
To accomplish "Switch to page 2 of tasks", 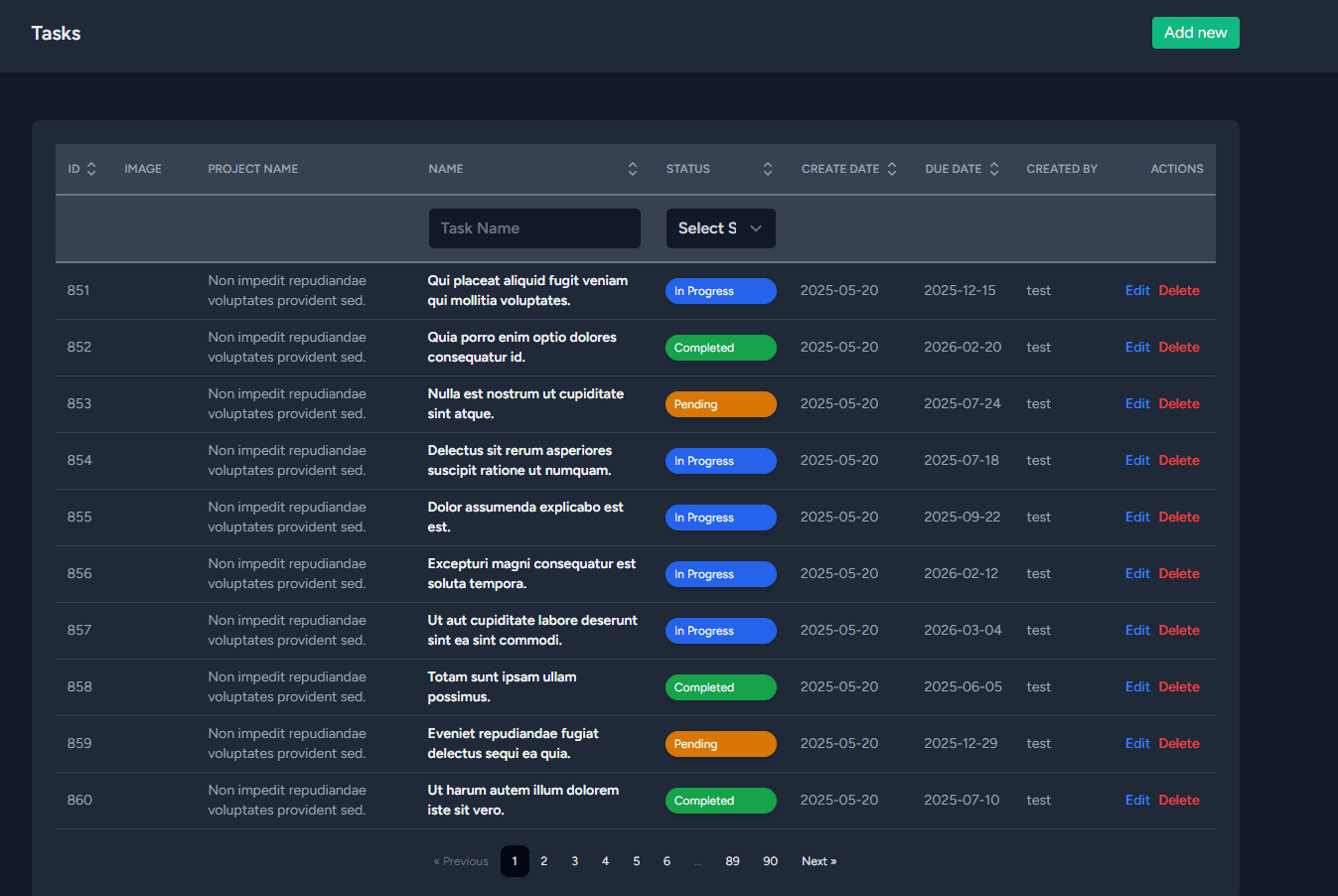I will tap(543, 861).
